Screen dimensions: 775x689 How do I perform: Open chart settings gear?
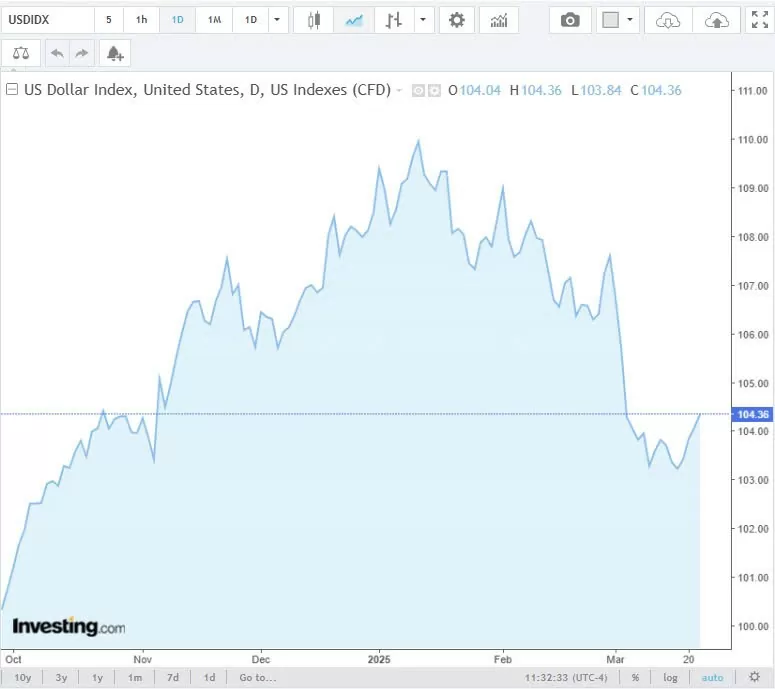pyautogui.click(x=457, y=20)
